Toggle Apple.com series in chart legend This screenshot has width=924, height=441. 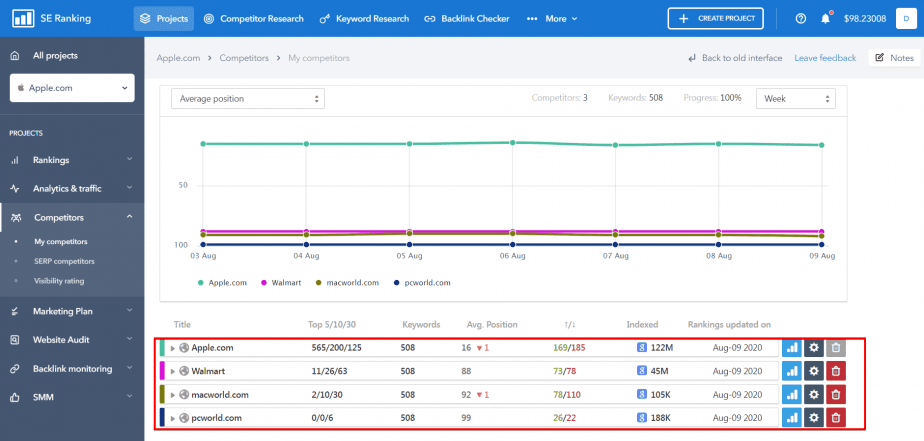click(222, 282)
